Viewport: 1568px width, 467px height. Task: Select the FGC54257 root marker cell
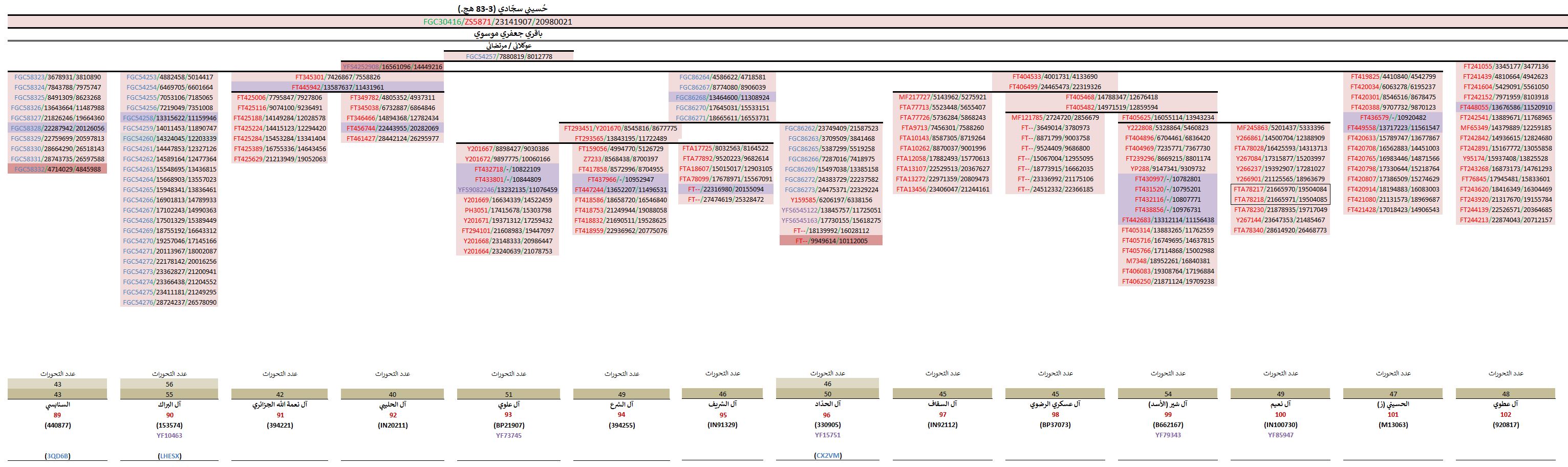click(509, 57)
